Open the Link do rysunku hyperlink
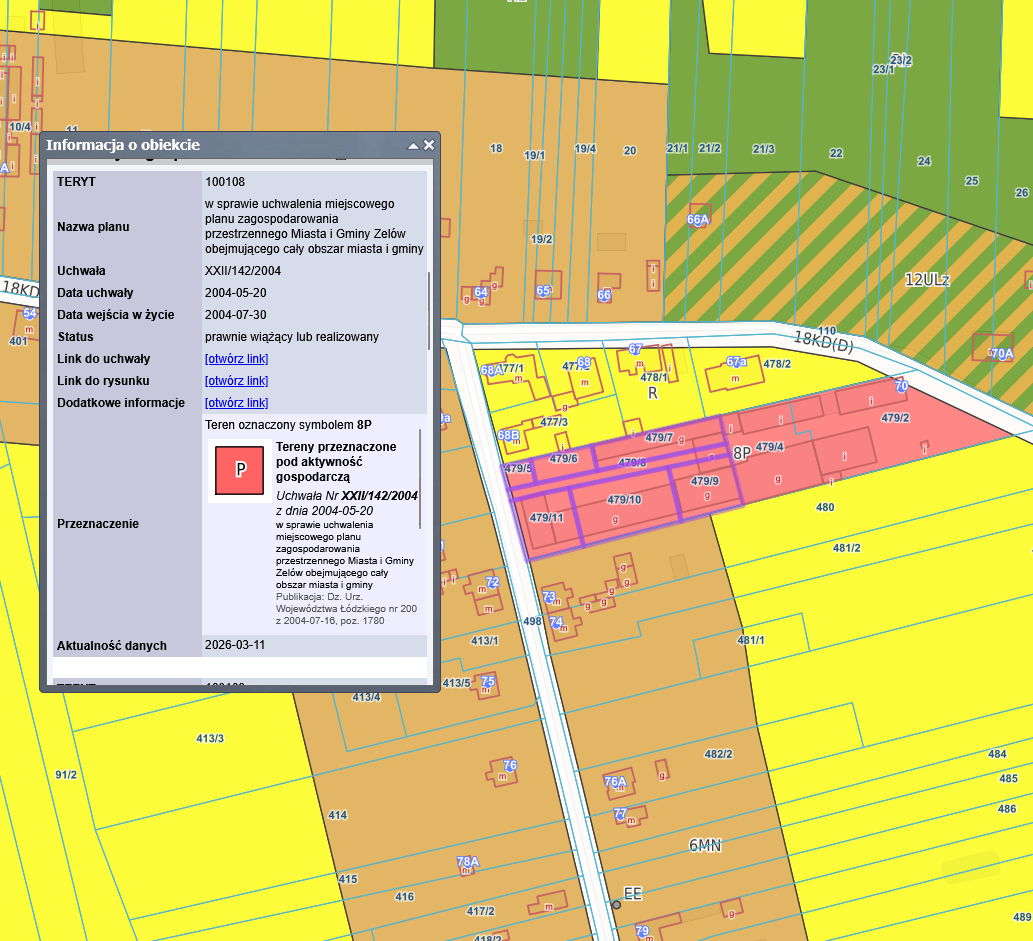Viewport: 1033px width, 941px height. (236, 381)
